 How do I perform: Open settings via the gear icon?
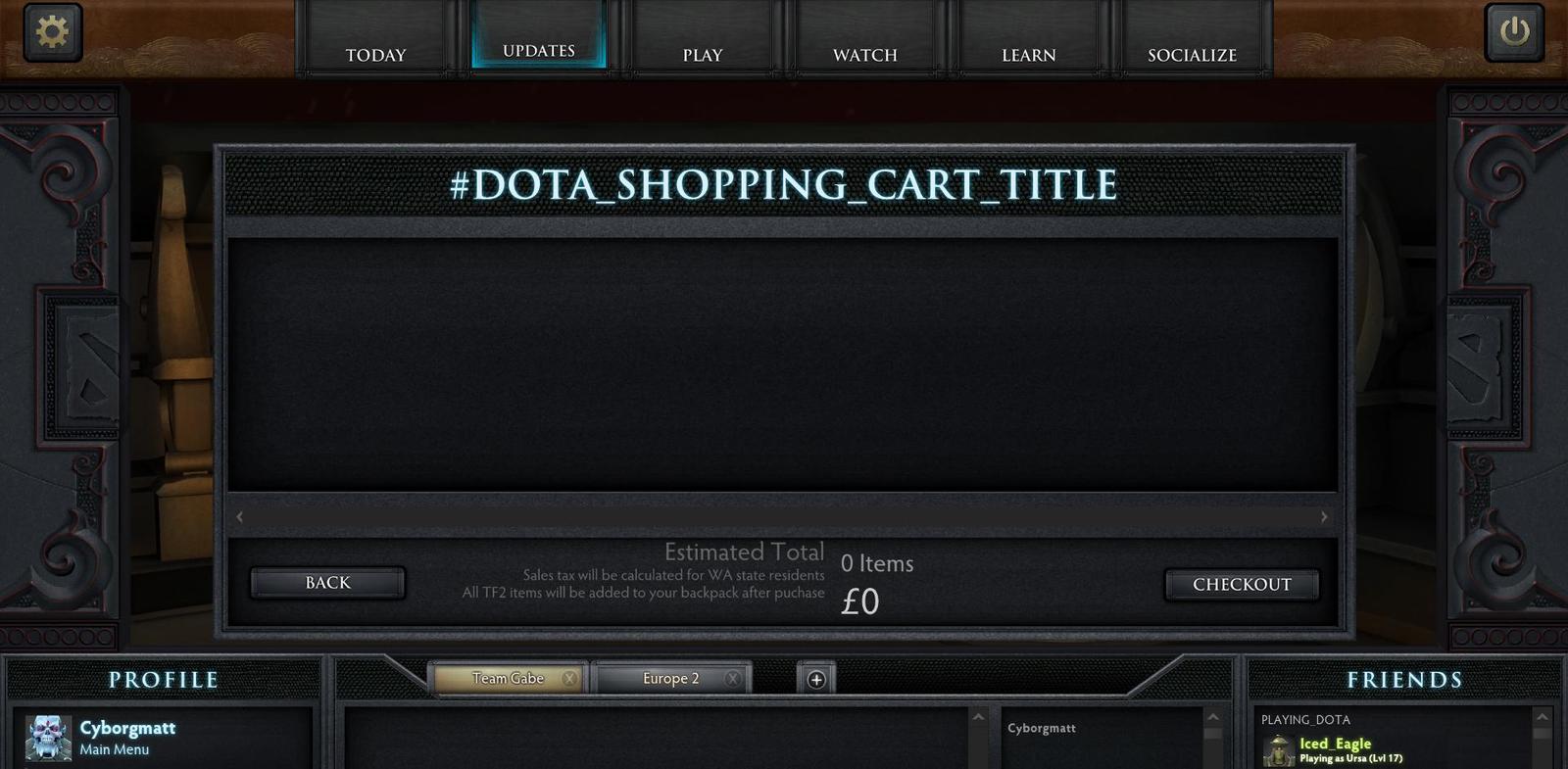pos(52,32)
